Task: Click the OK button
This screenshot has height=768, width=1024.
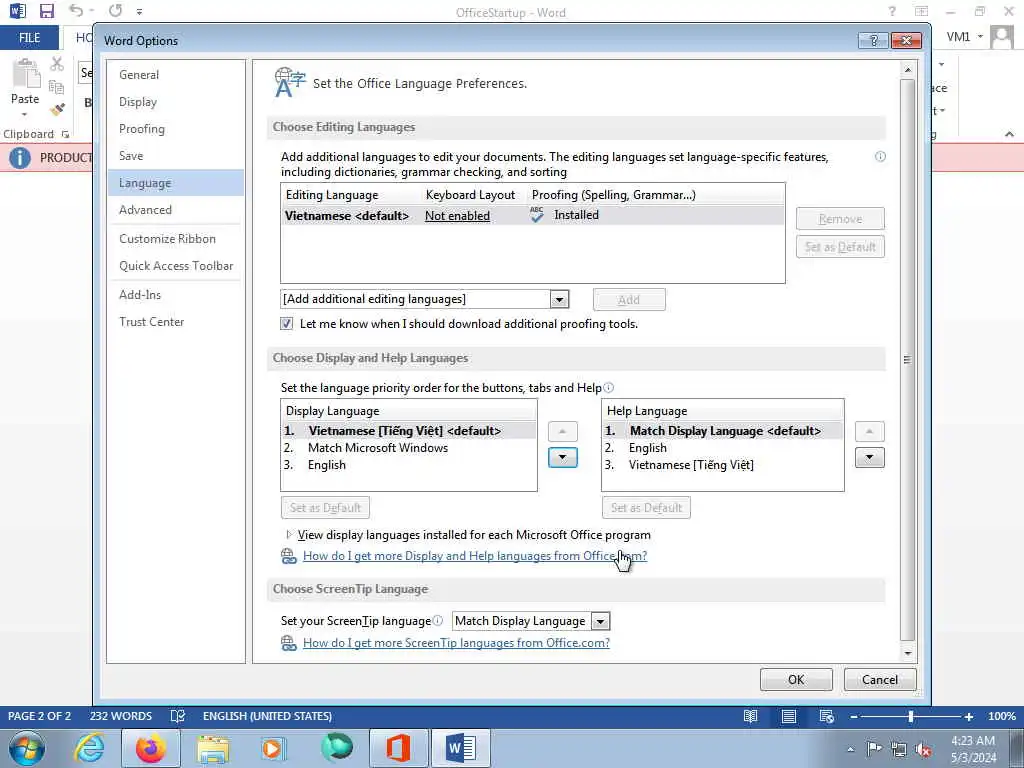Action: point(796,679)
